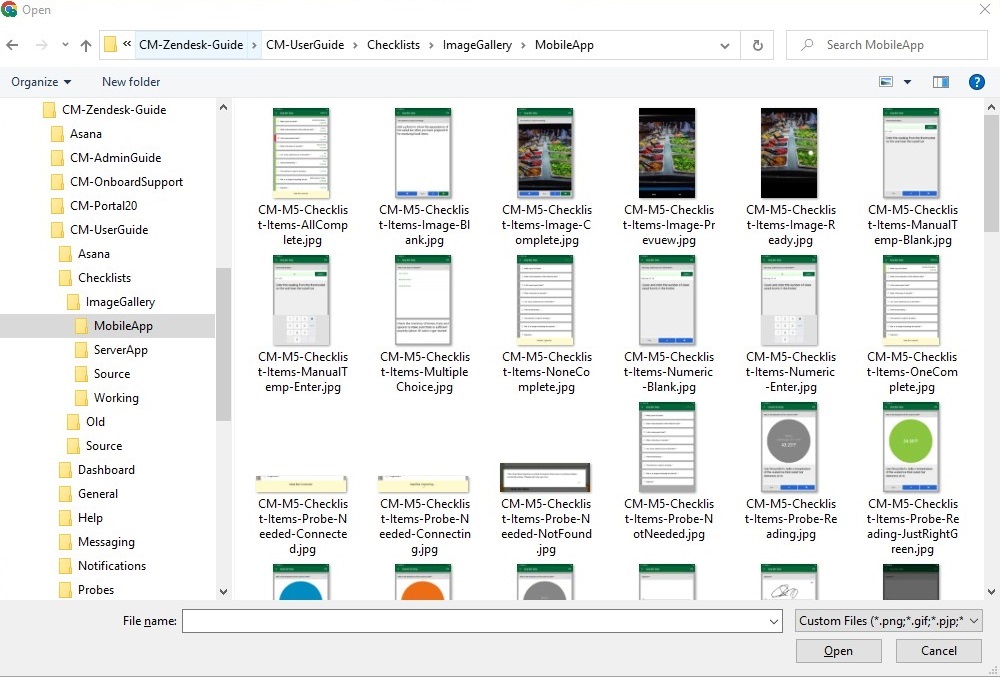Click the Open button

coord(838,651)
